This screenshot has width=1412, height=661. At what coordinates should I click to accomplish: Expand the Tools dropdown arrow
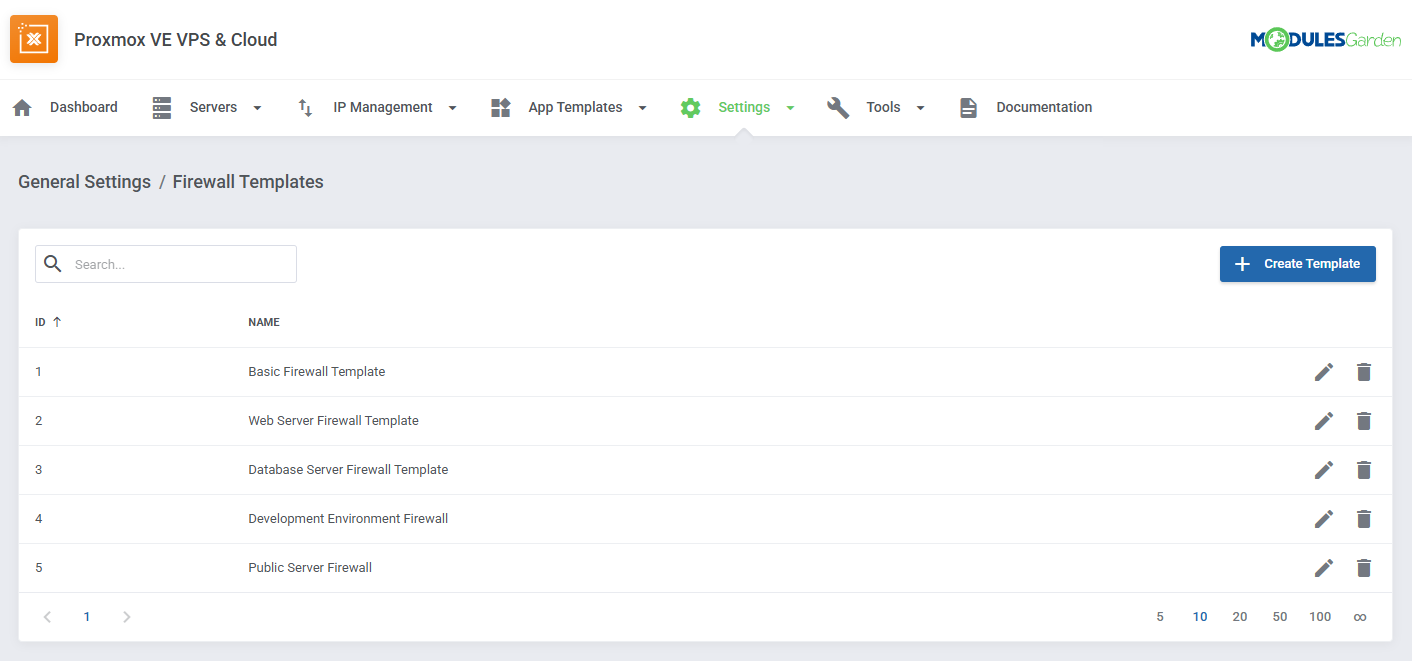tap(920, 107)
